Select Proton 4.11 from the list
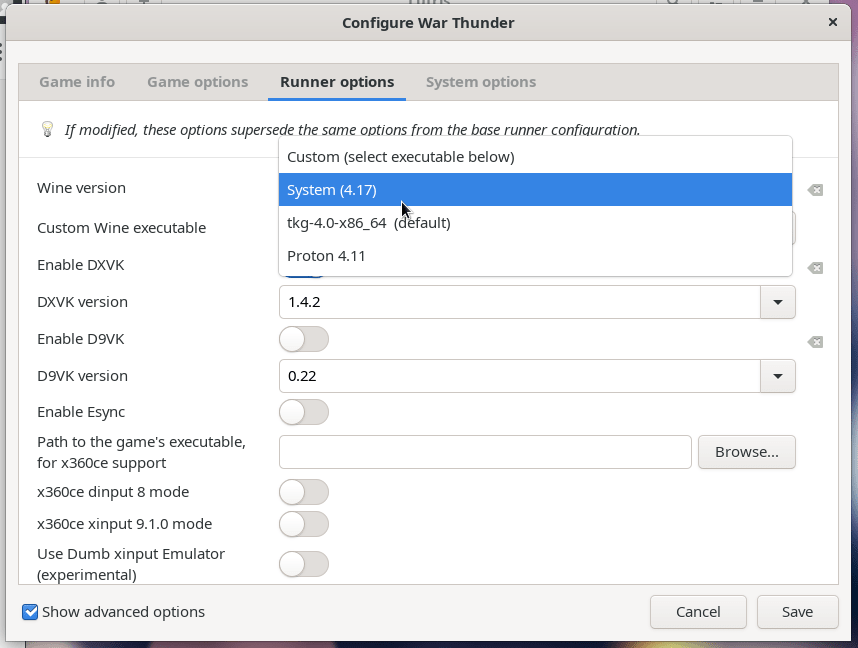 coord(535,256)
